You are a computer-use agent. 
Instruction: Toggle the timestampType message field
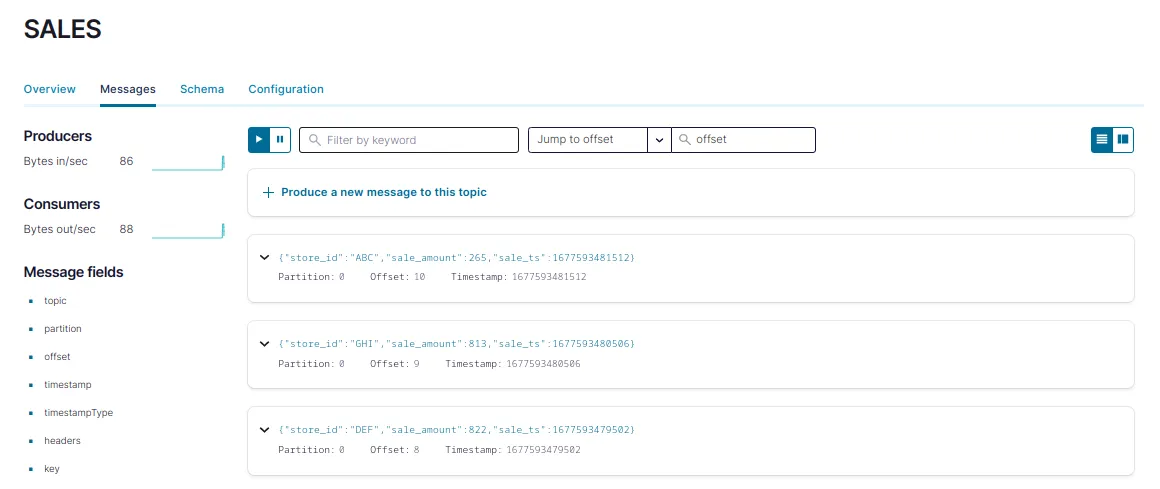pos(78,413)
